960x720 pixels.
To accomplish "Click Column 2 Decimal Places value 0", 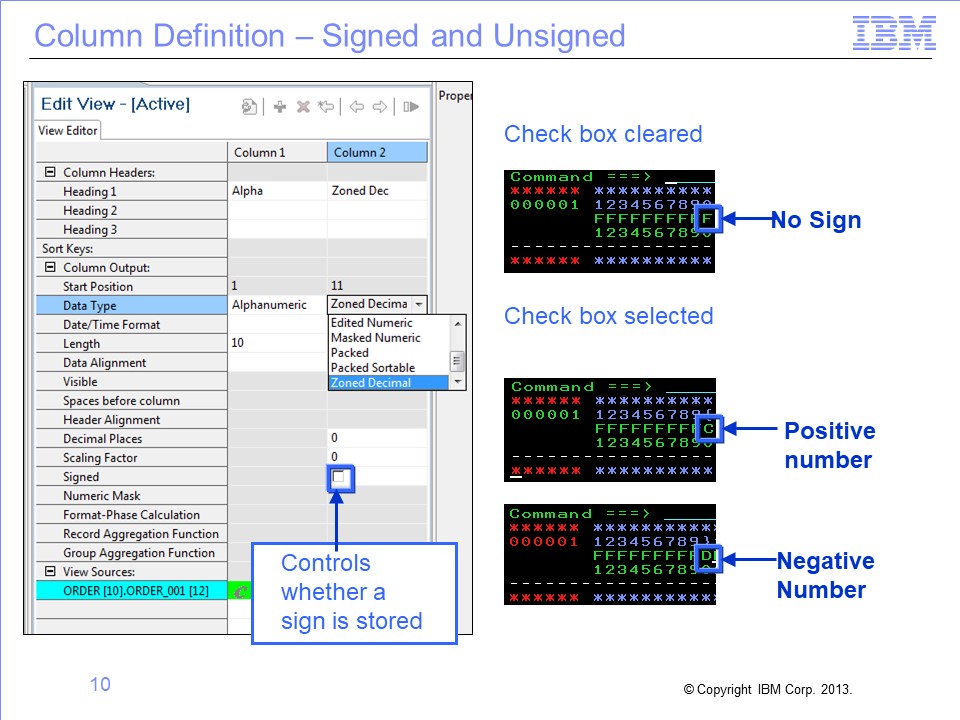I will (x=377, y=438).
